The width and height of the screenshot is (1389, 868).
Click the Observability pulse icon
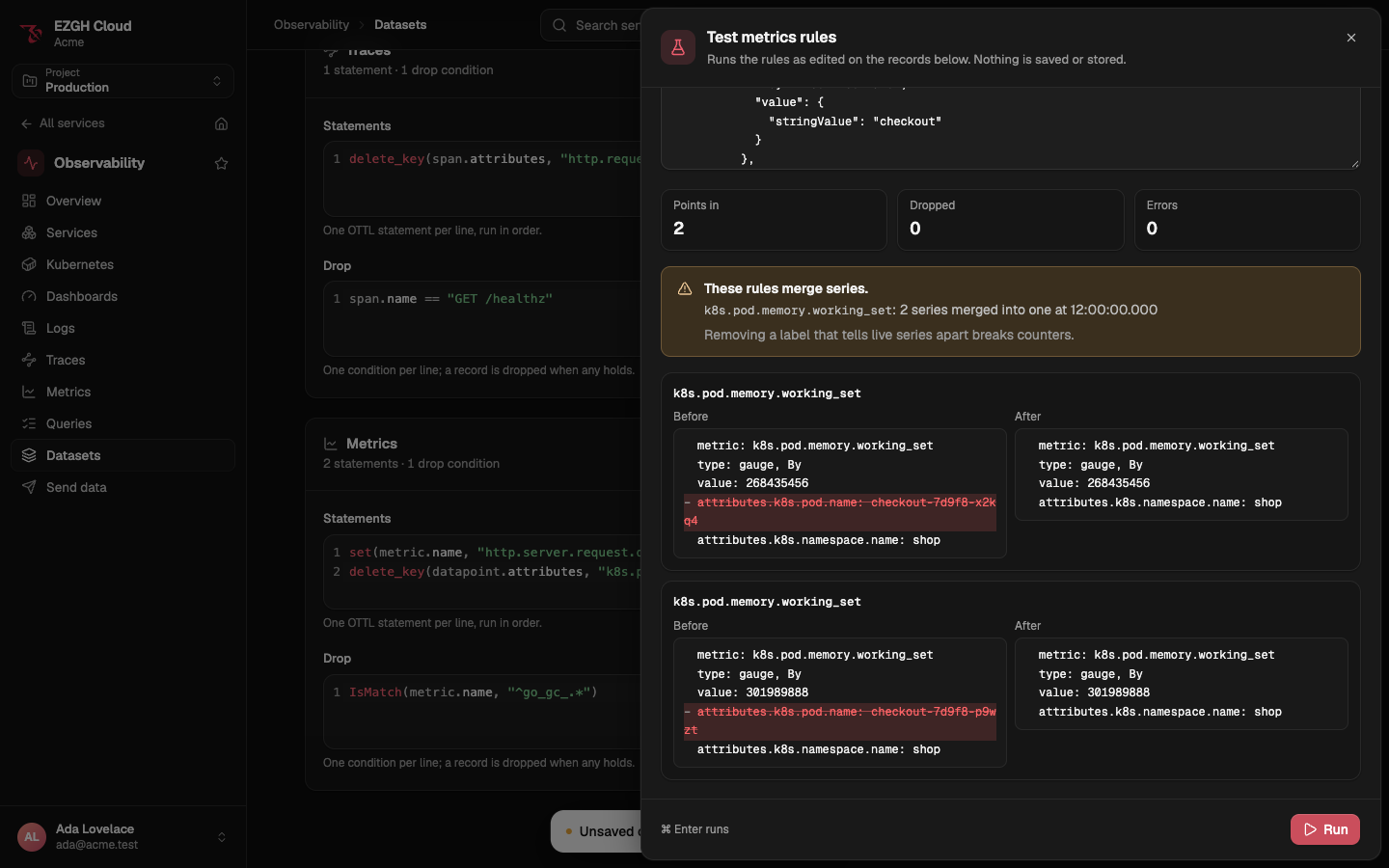[x=31, y=163]
